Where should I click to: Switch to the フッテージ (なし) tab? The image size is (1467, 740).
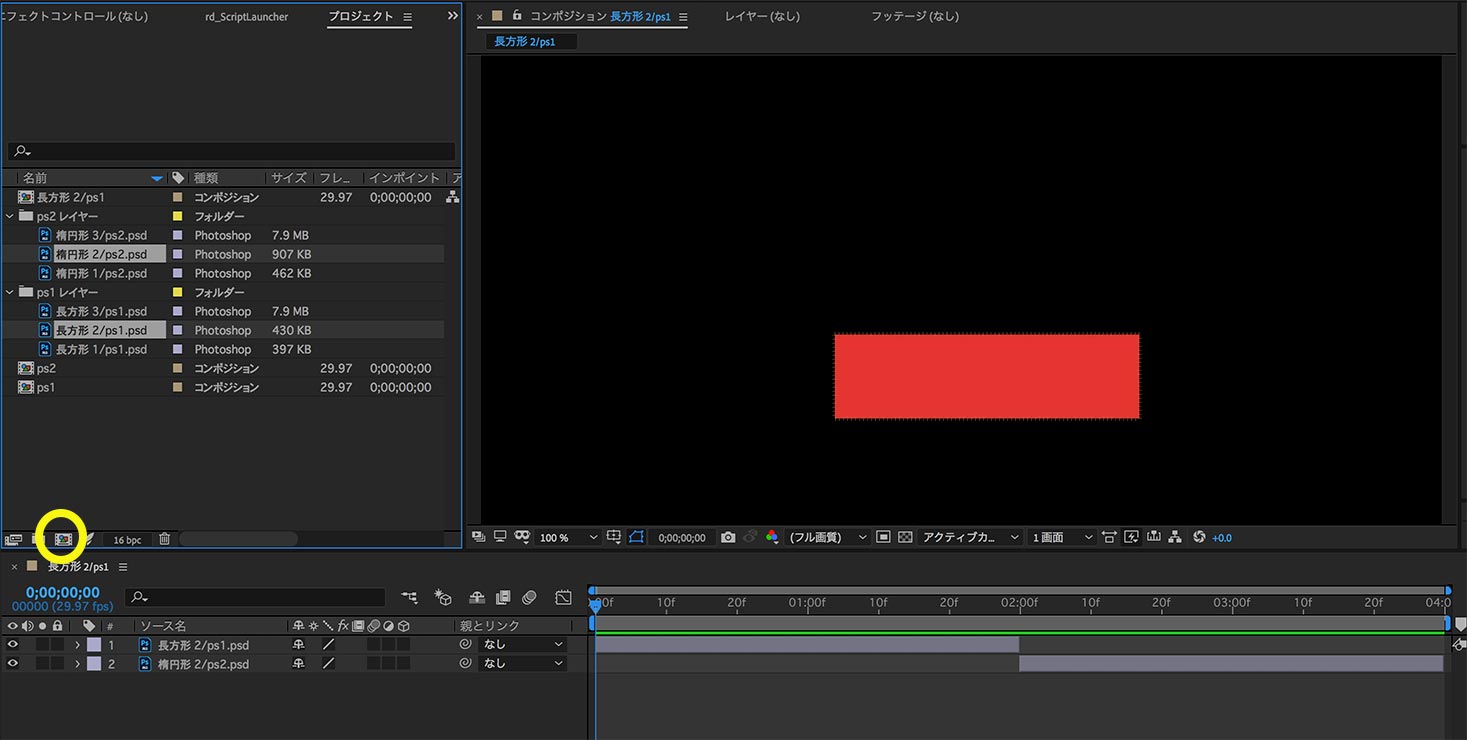[914, 16]
